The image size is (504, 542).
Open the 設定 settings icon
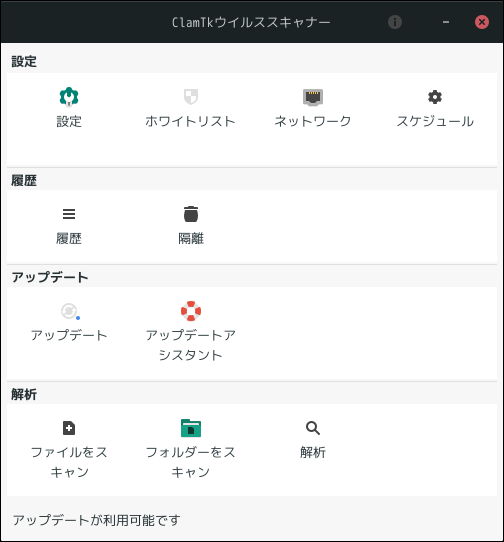pyautogui.click(x=69, y=97)
